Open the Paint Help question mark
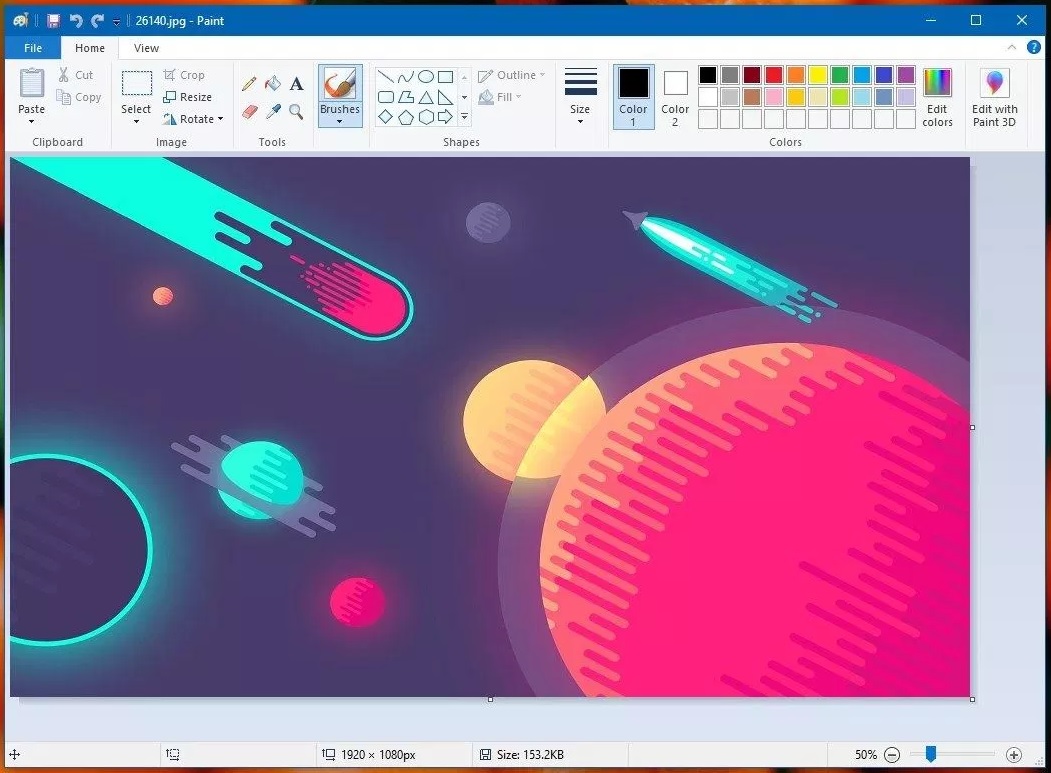Viewport: 1051px width, 773px height. (x=1034, y=48)
